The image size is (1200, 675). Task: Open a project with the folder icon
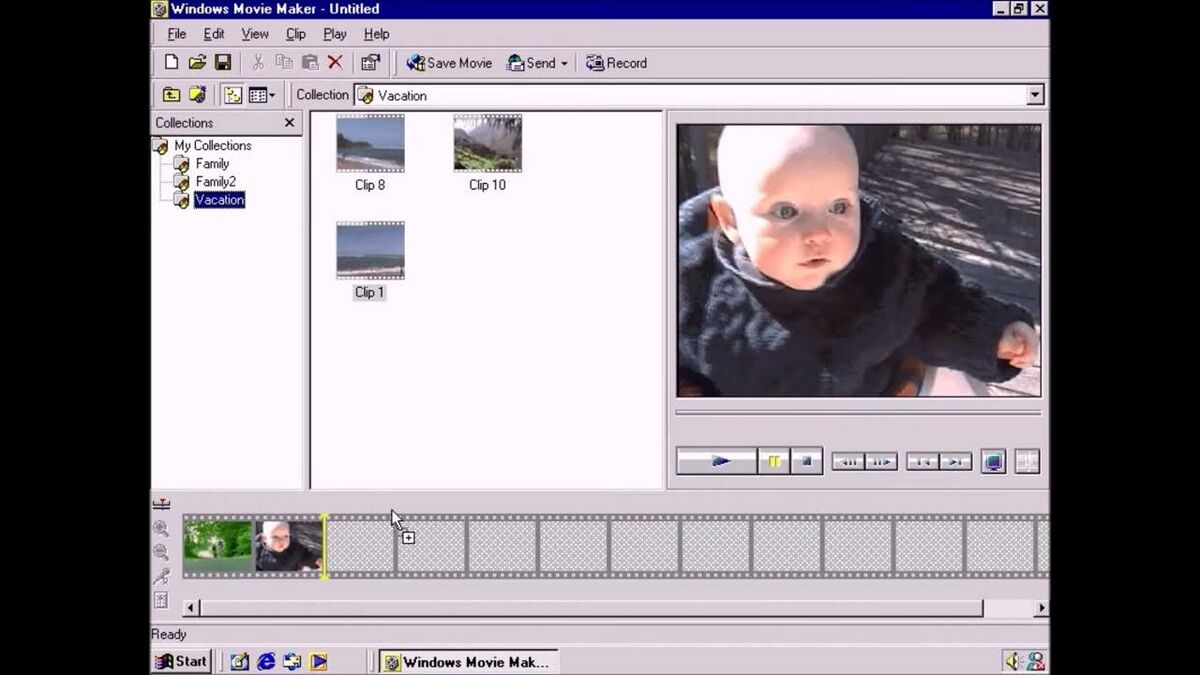(197, 63)
